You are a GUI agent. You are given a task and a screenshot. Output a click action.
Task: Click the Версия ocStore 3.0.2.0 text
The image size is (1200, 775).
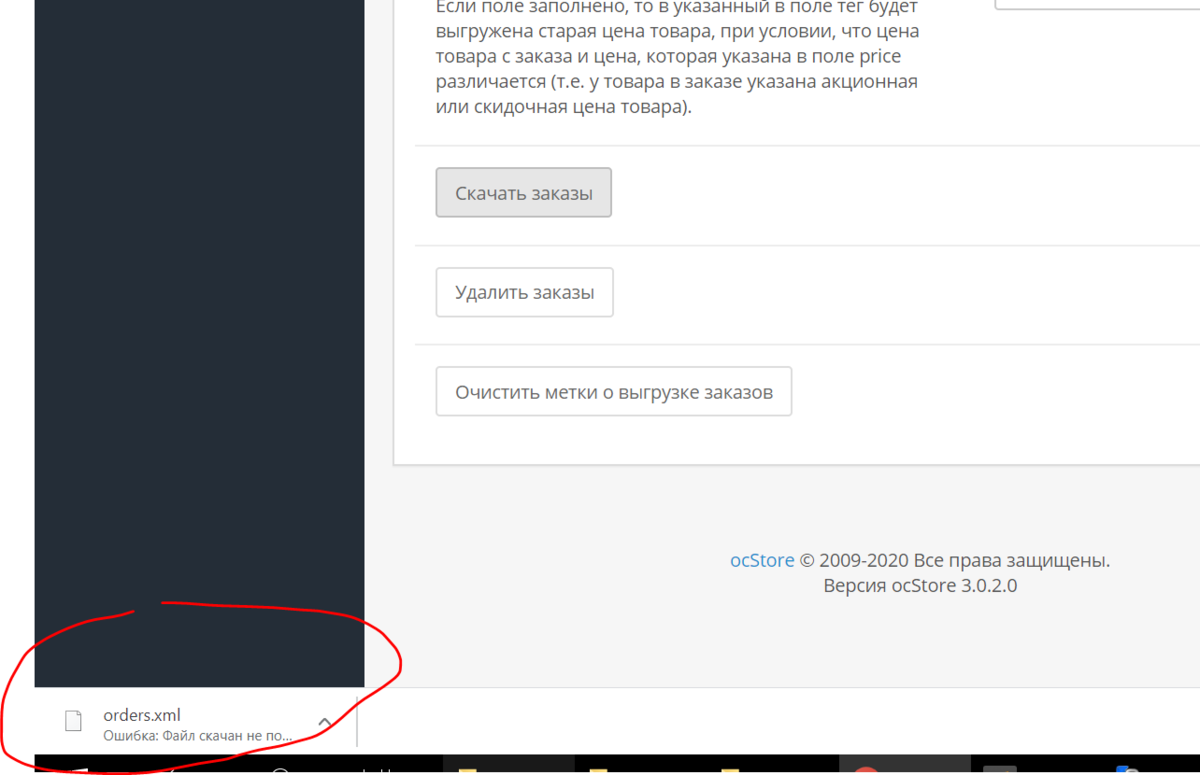coord(920,586)
